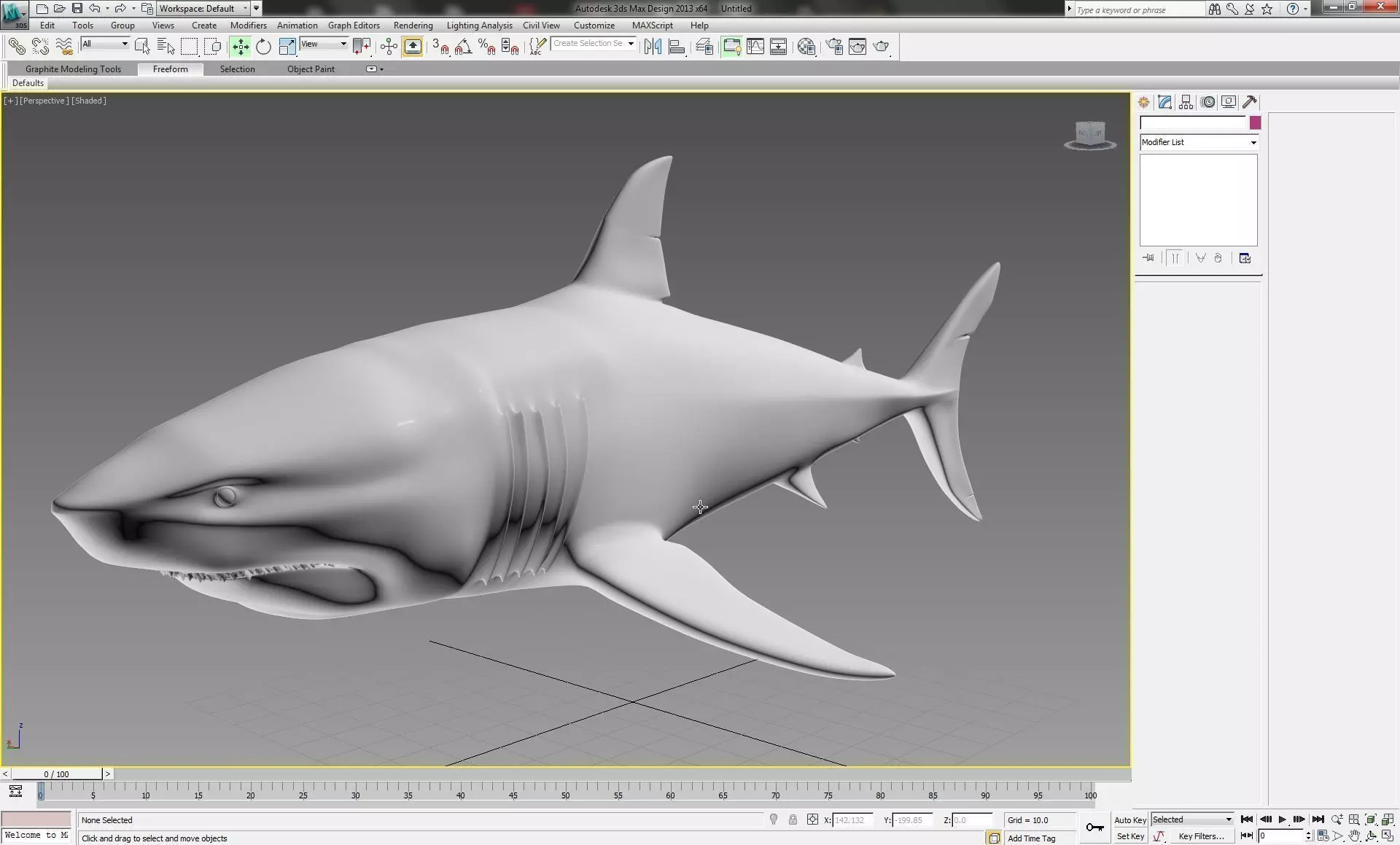Open Render Setup icon
1400x845 pixels.
(x=833, y=47)
